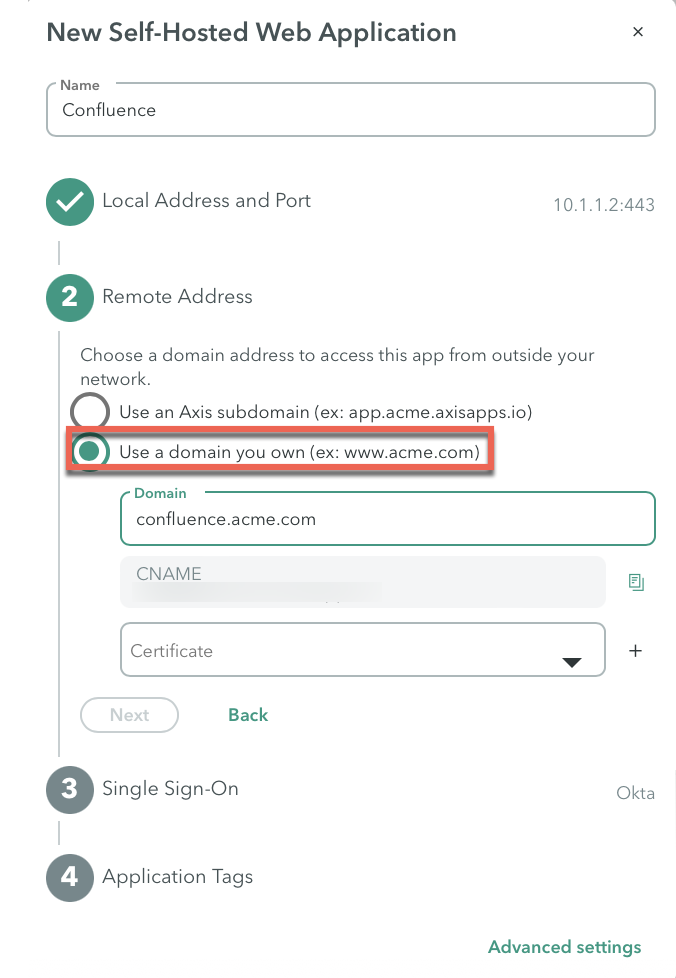676x978 pixels.
Task: Open the Certificate dropdown
Action: coord(362,649)
